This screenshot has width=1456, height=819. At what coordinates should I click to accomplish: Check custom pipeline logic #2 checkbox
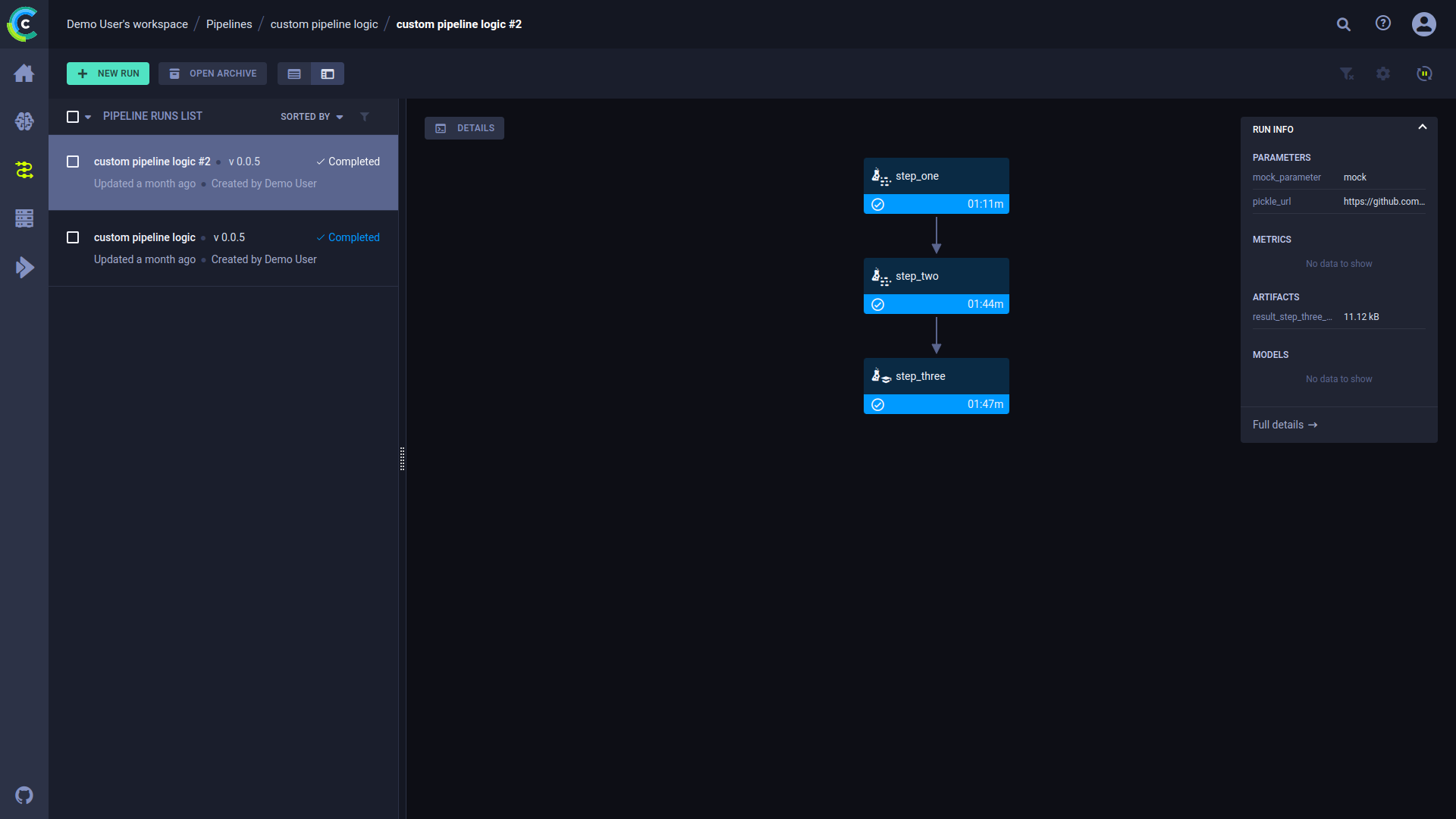click(73, 162)
